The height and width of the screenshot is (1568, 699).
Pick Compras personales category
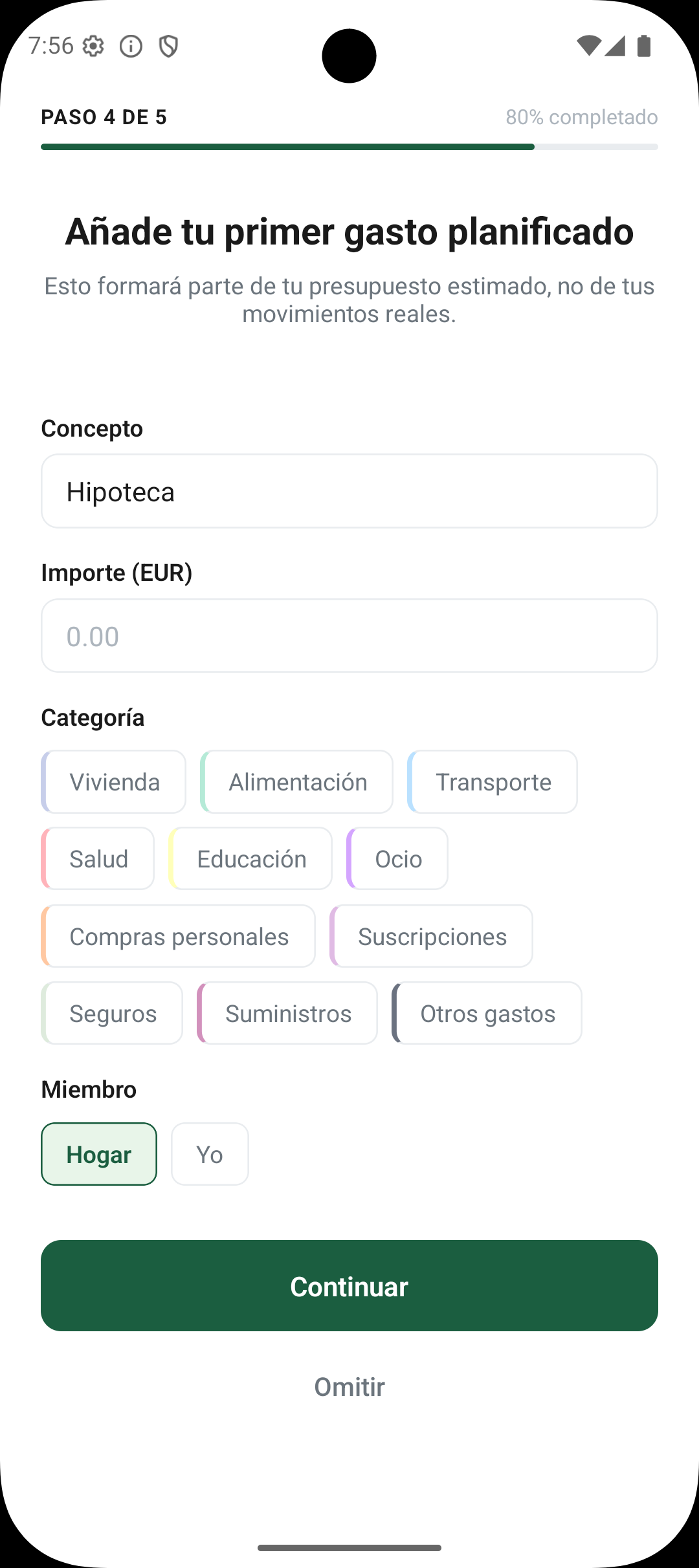pyautogui.click(x=179, y=936)
